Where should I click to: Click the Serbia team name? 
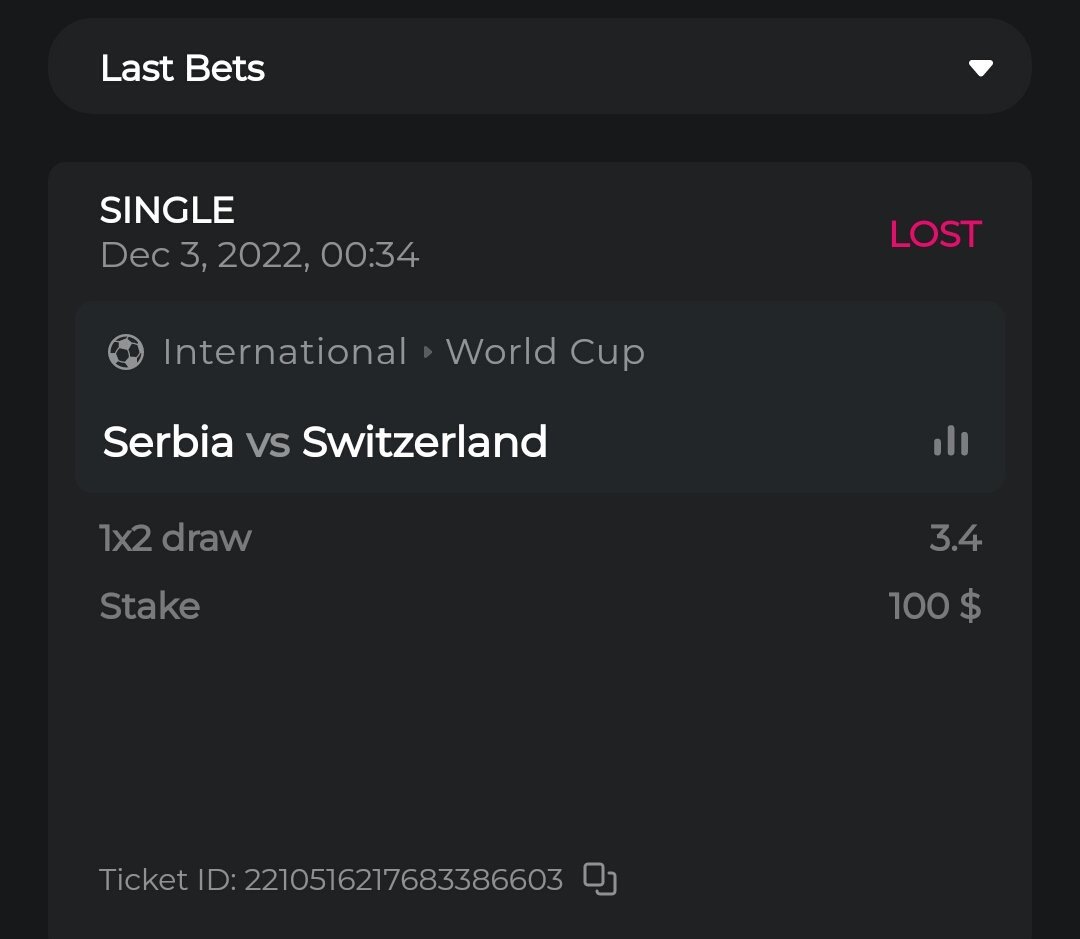[x=168, y=442]
